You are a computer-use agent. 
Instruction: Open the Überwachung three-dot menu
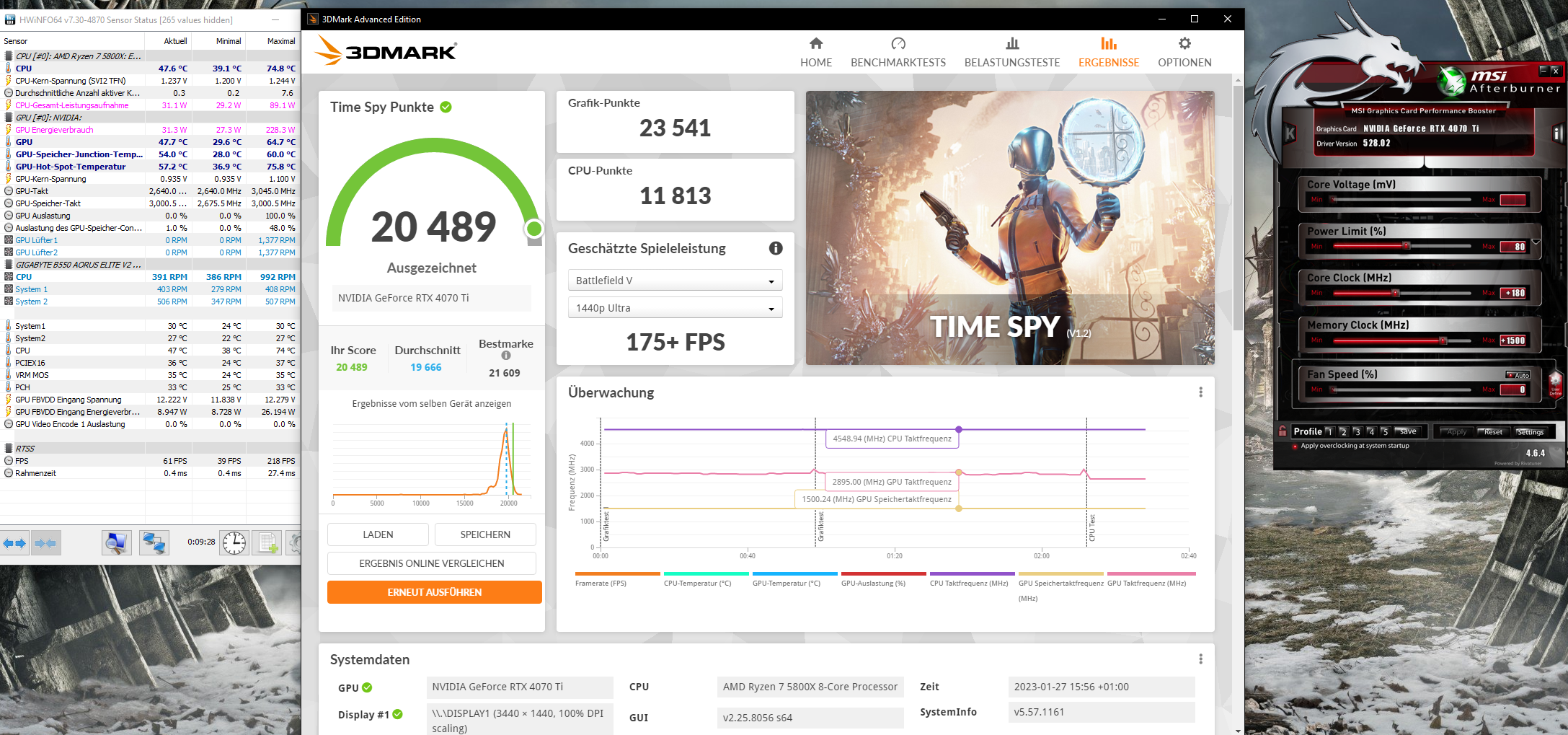click(x=1200, y=392)
